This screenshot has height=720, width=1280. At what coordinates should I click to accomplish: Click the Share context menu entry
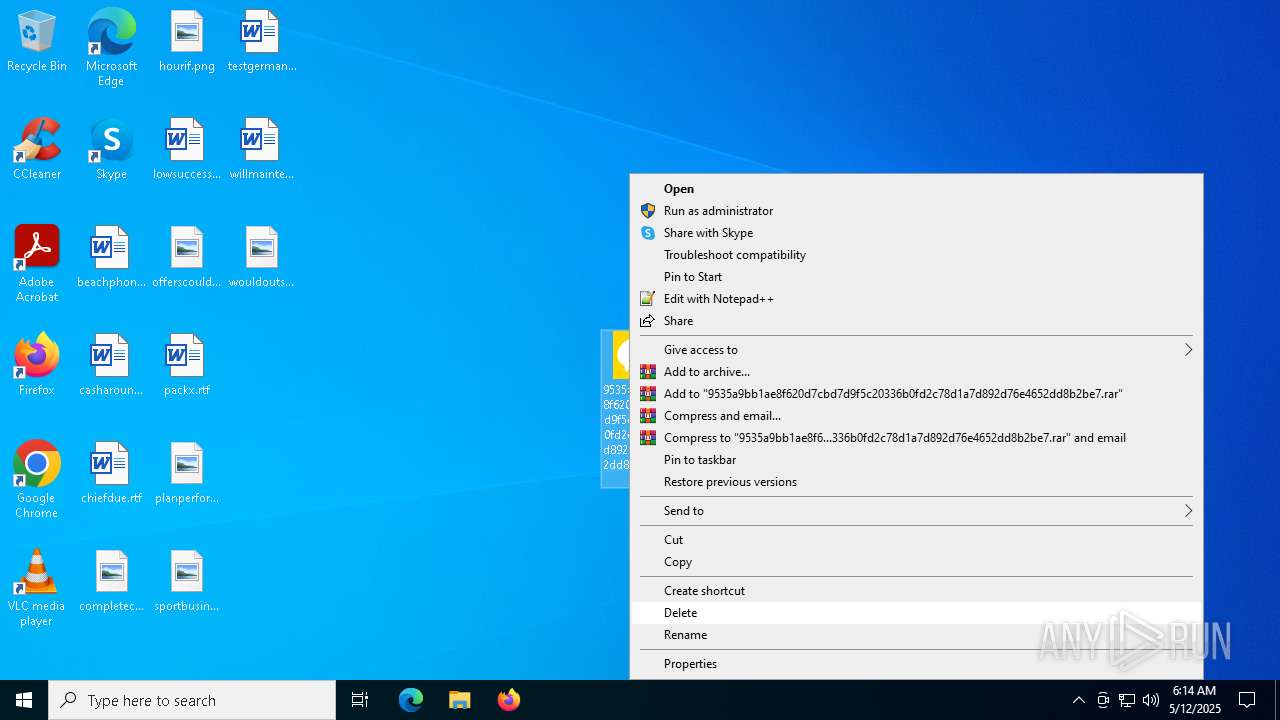click(916, 321)
